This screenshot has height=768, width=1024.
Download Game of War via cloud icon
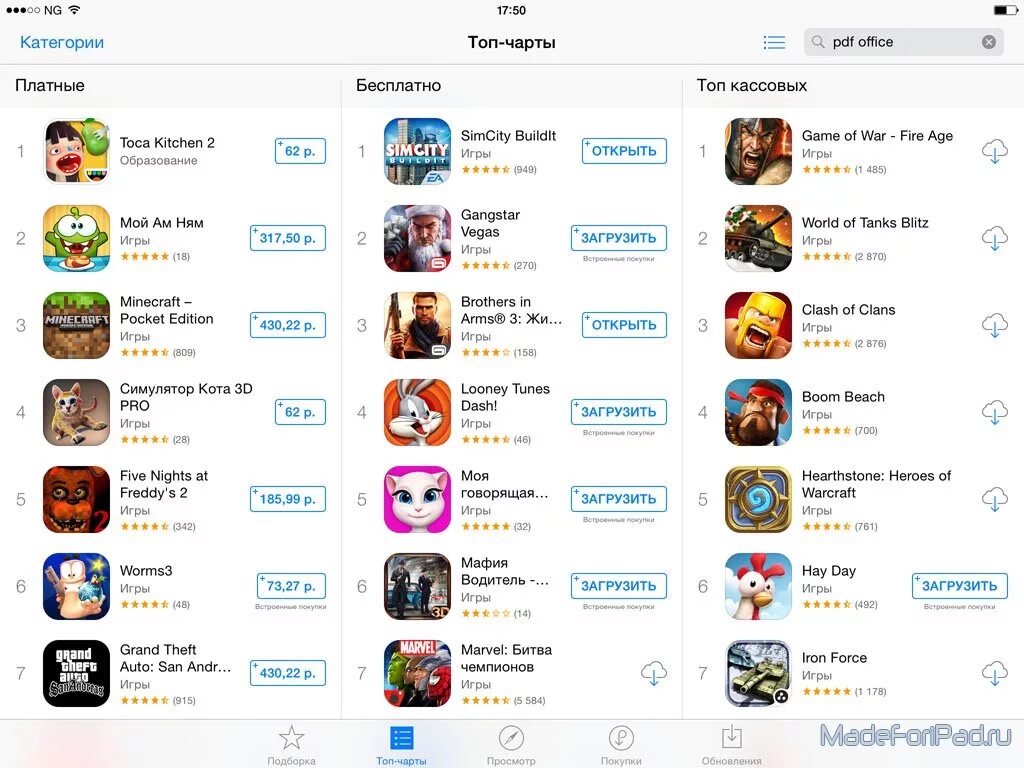coord(995,151)
